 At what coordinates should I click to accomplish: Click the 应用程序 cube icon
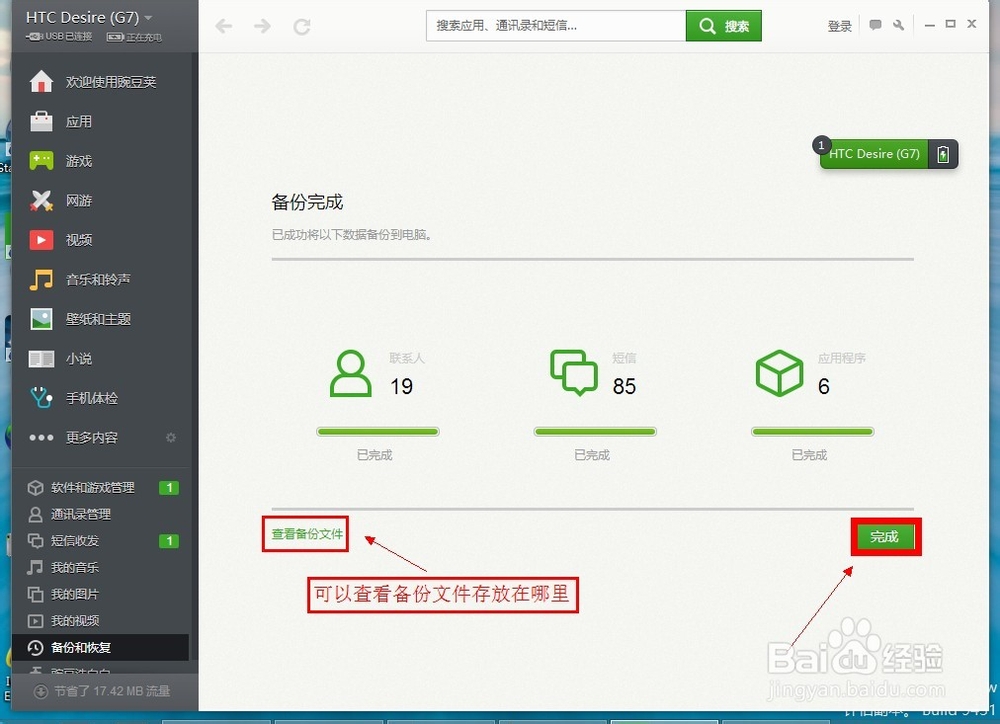(x=779, y=373)
